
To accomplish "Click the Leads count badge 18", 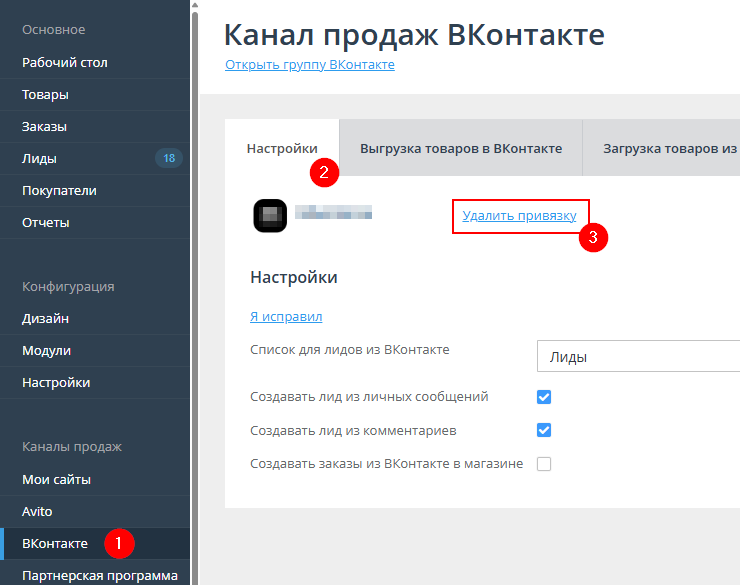I will pyautogui.click(x=168, y=158).
